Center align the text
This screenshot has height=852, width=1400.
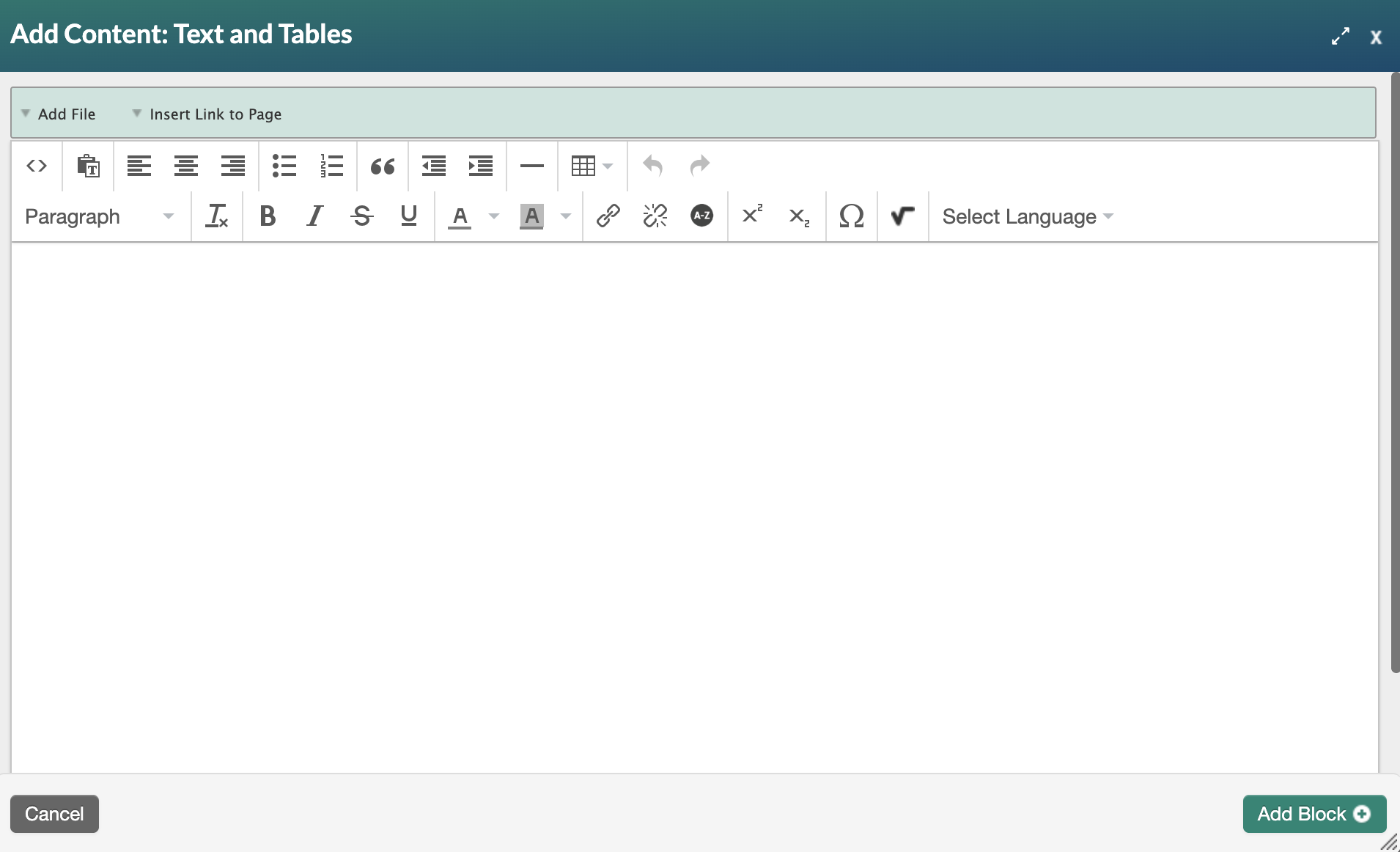[186, 166]
